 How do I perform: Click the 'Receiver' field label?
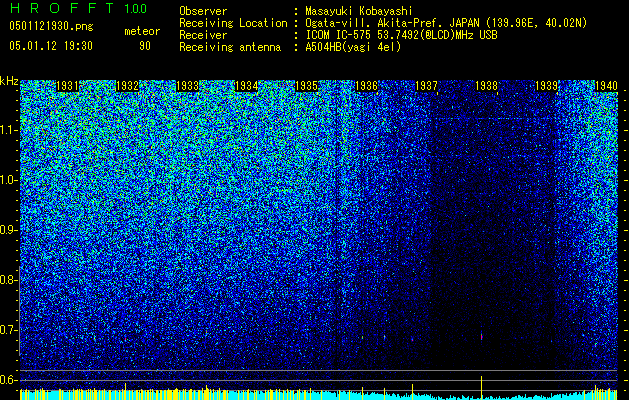(203, 35)
